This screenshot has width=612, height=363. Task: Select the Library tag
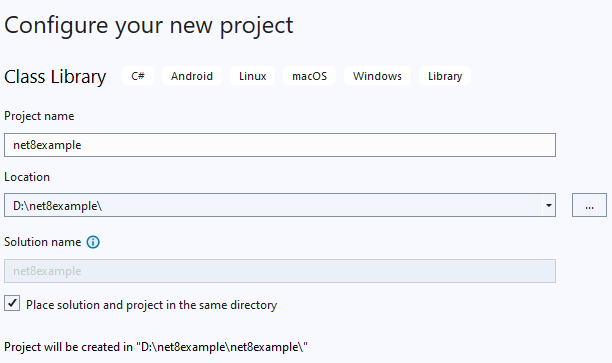coord(445,76)
